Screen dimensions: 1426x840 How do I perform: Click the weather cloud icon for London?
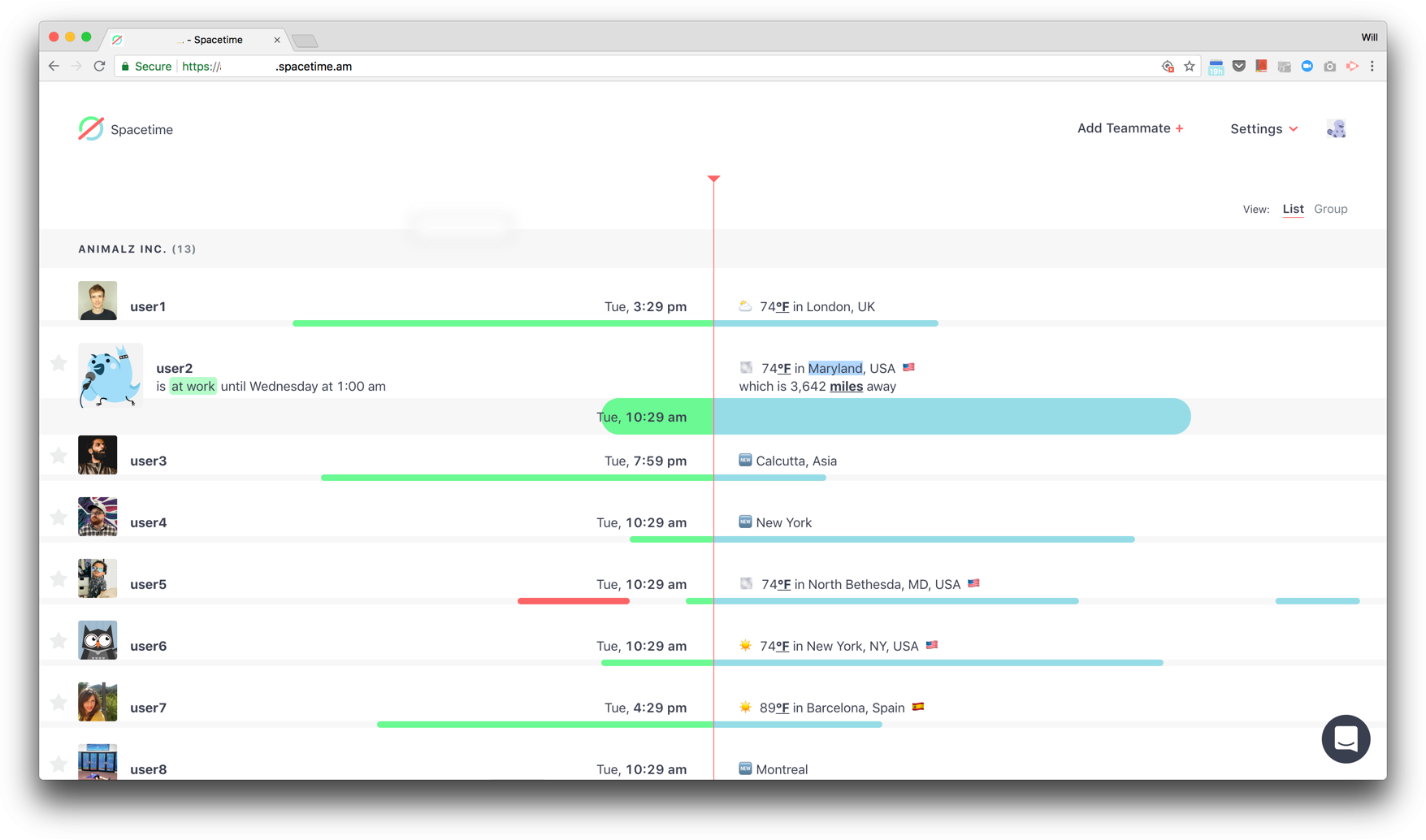pyautogui.click(x=745, y=306)
